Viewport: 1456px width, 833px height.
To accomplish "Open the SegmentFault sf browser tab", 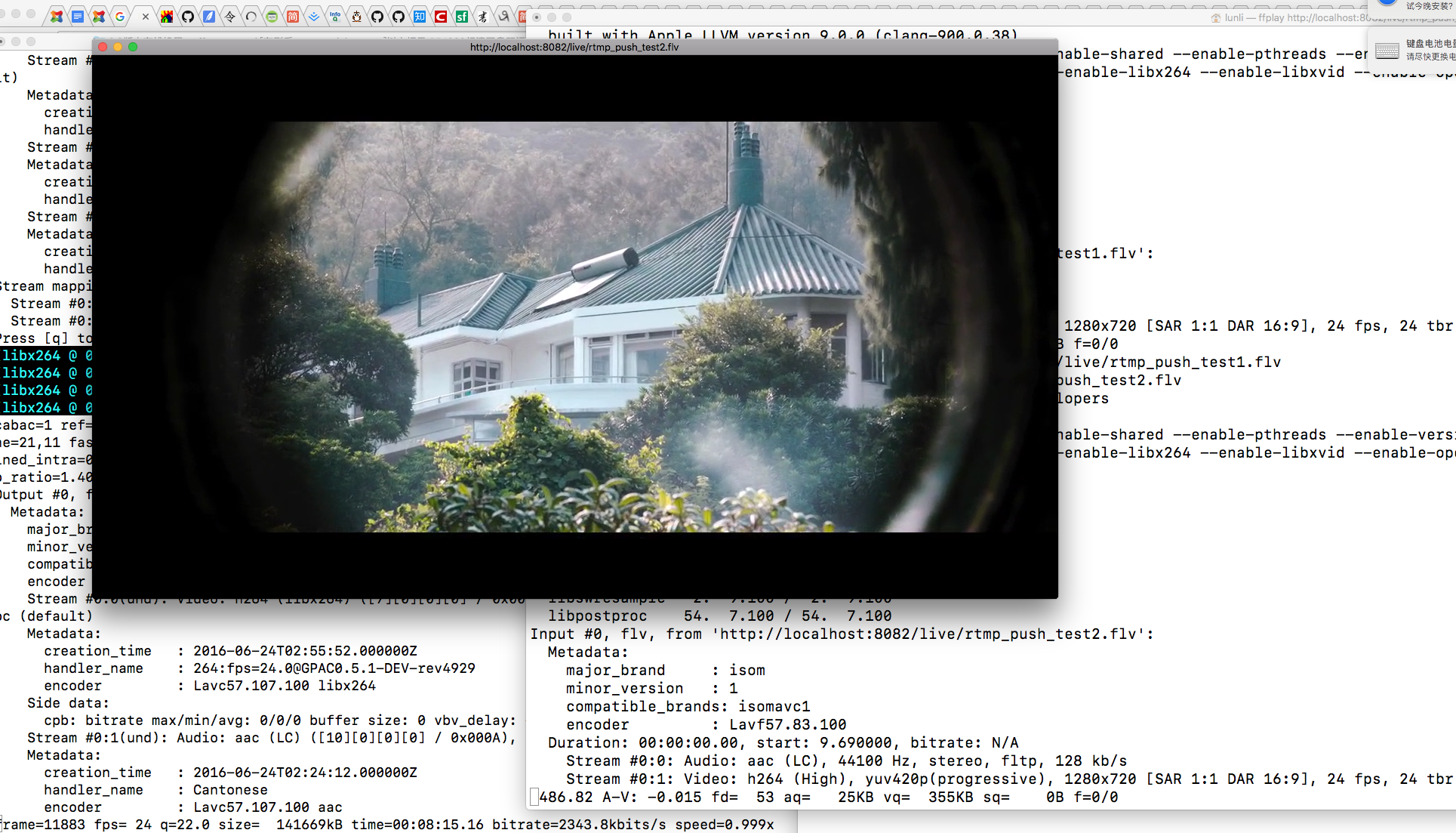I will [x=462, y=16].
